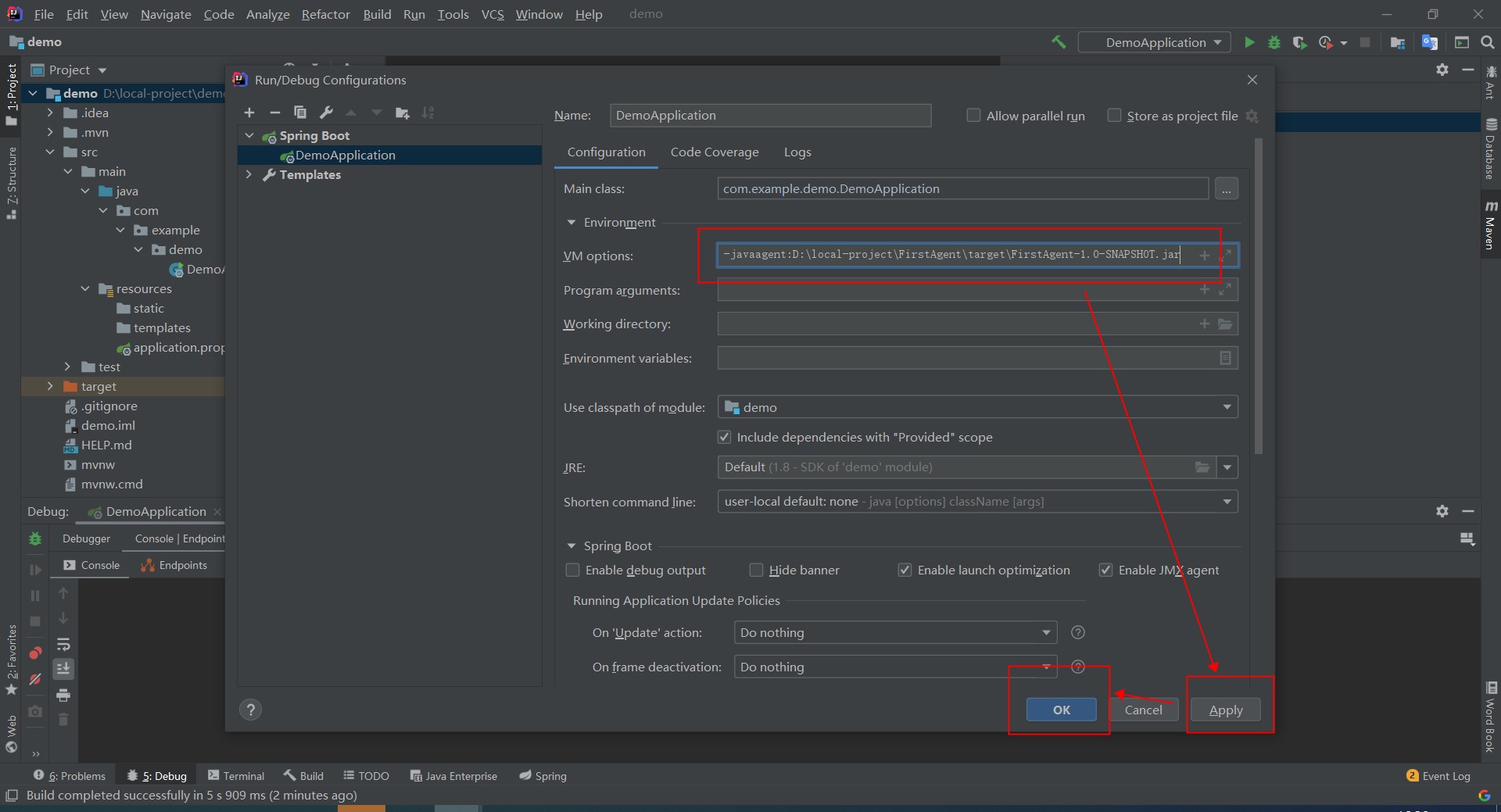Toggle Enable JMX agent checkbox
1501x812 pixels.
pyautogui.click(x=1105, y=570)
